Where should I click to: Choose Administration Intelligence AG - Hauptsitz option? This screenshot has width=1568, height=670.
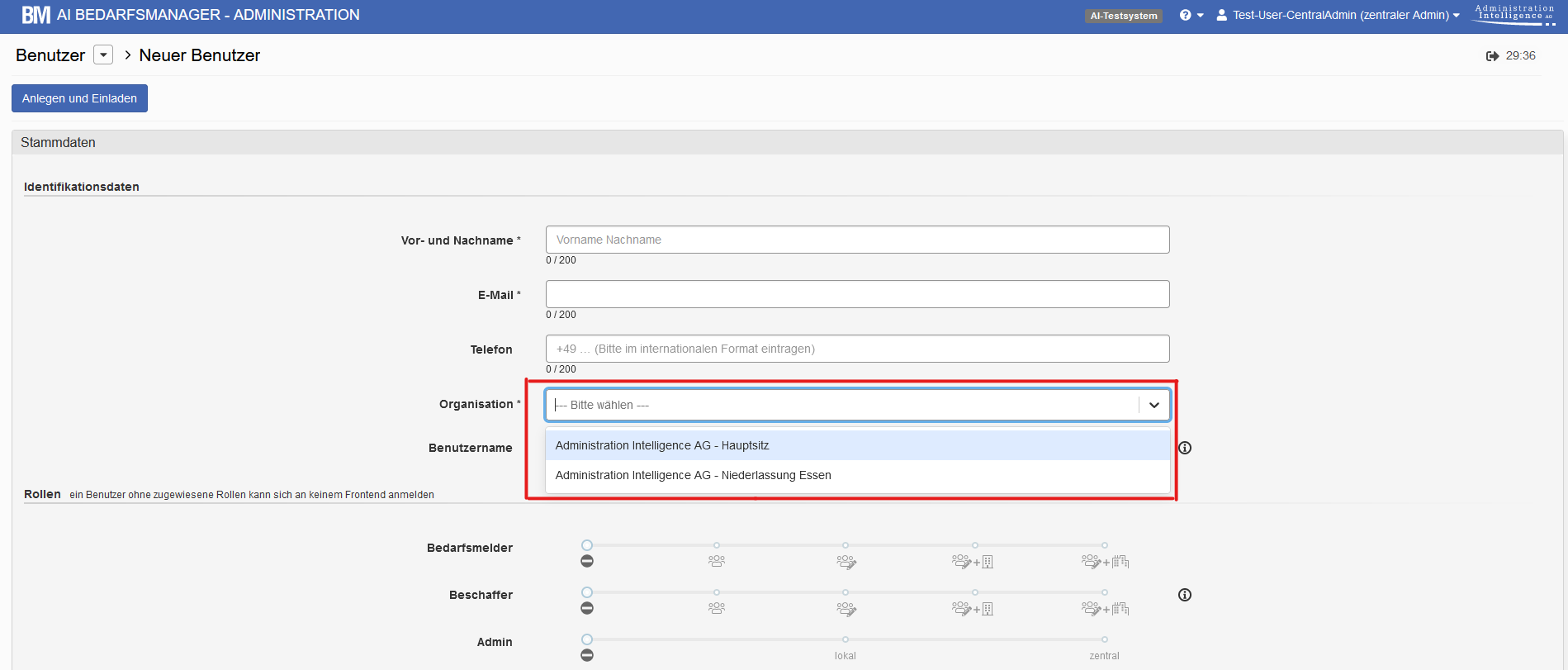coord(857,445)
